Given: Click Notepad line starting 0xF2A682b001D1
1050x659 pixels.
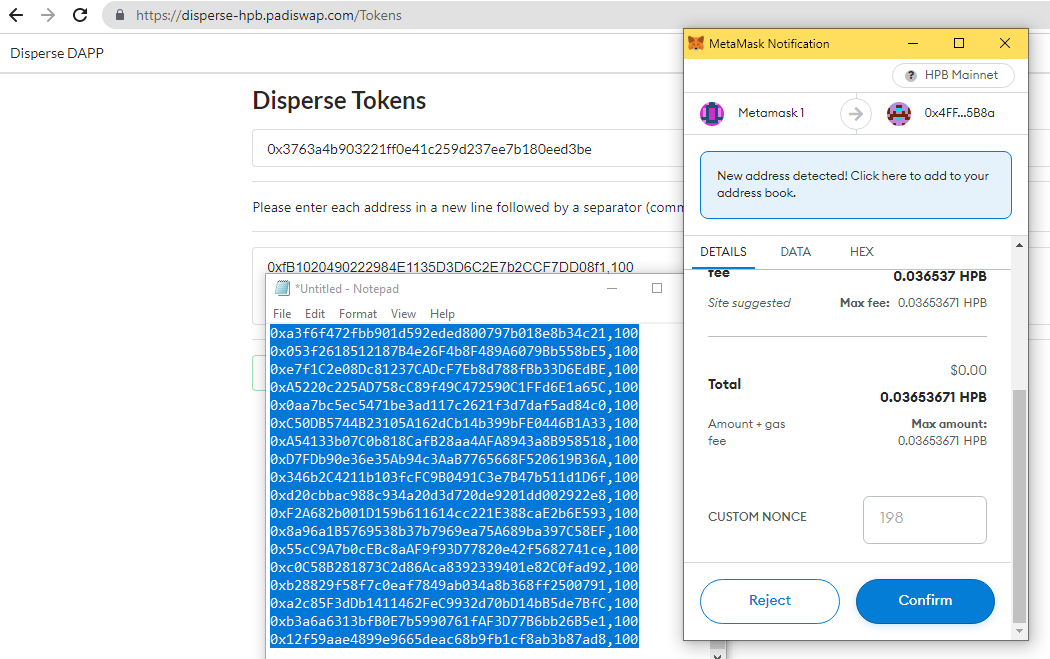Looking at the screenshot, I should pos(455,513).
